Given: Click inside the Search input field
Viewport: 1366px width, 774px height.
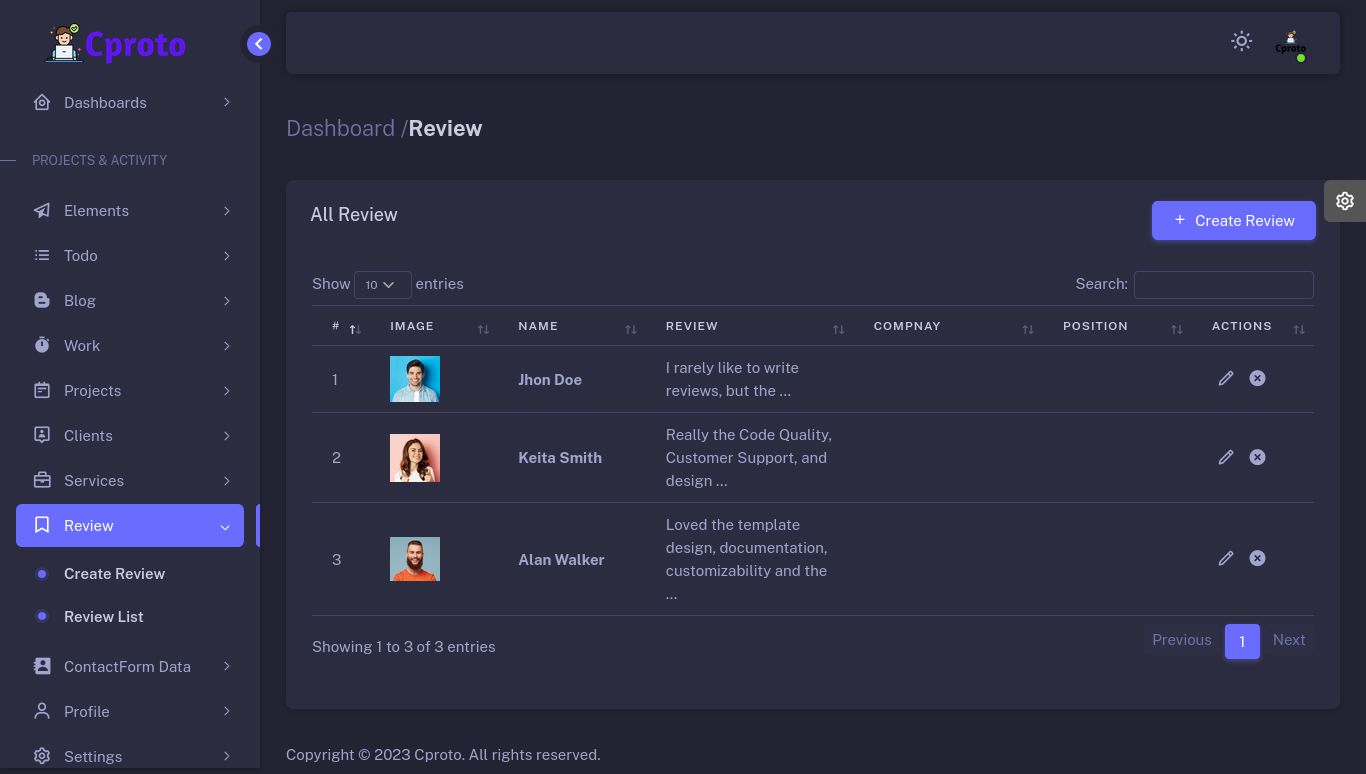Looking at the screenshot, I should [x=1223, y=285].
